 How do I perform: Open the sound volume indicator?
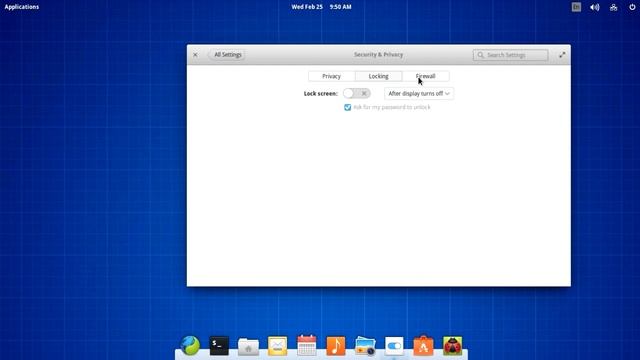click(595, 7)
